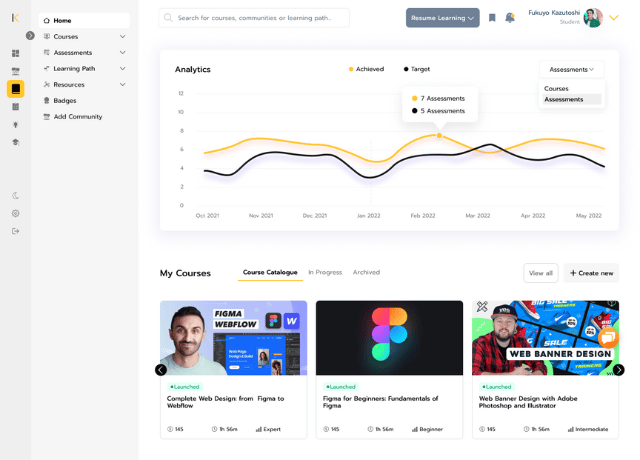Image resolution: width=640 pixels, height=460 pixels.
Task: Click Beginner level label on Figma course
Action: 427,429
